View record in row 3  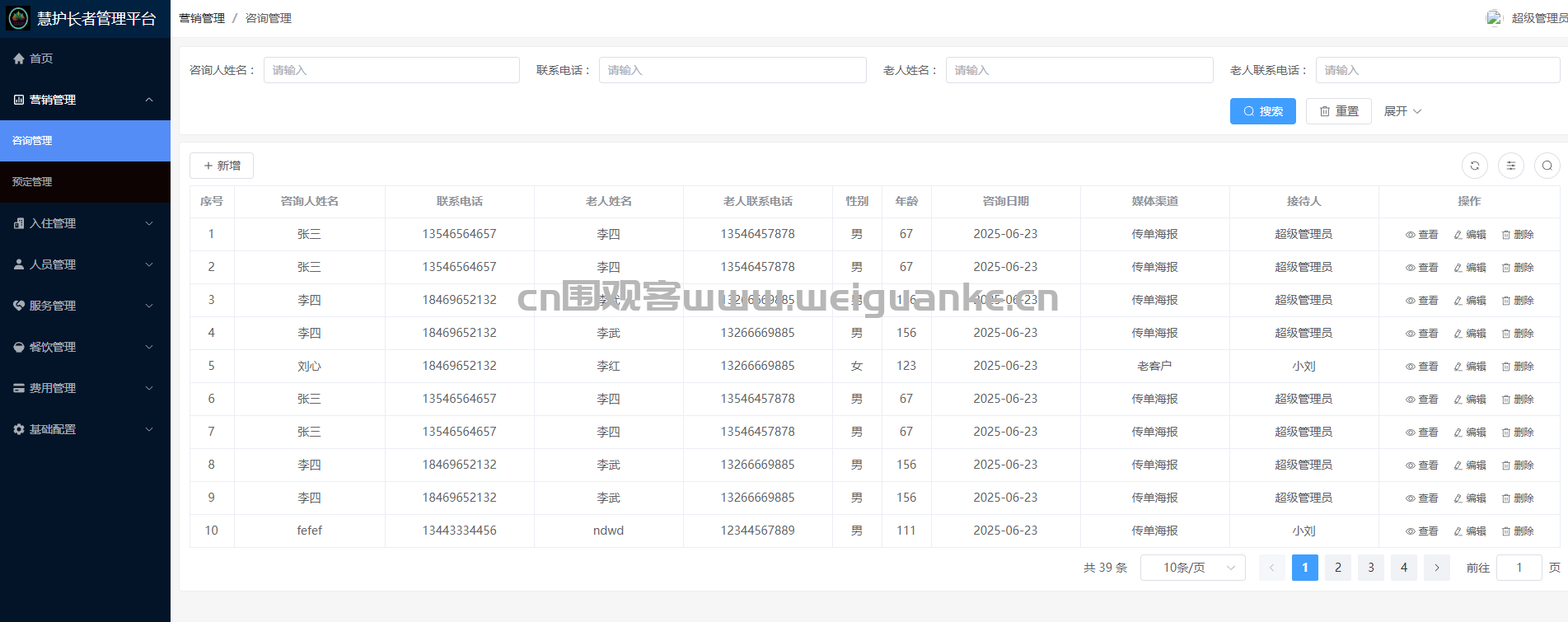[x=1422, y=301]
